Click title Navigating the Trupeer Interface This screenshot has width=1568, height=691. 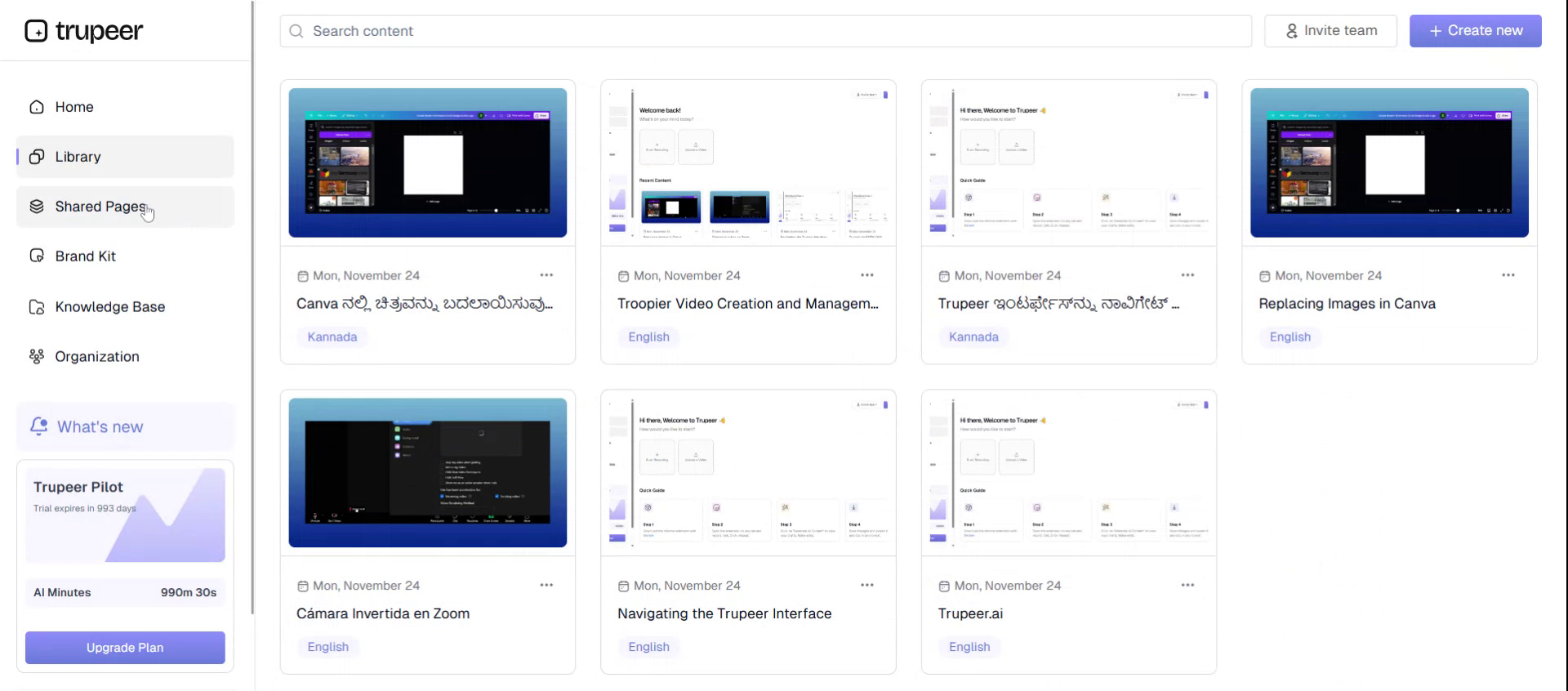[724, 613]
